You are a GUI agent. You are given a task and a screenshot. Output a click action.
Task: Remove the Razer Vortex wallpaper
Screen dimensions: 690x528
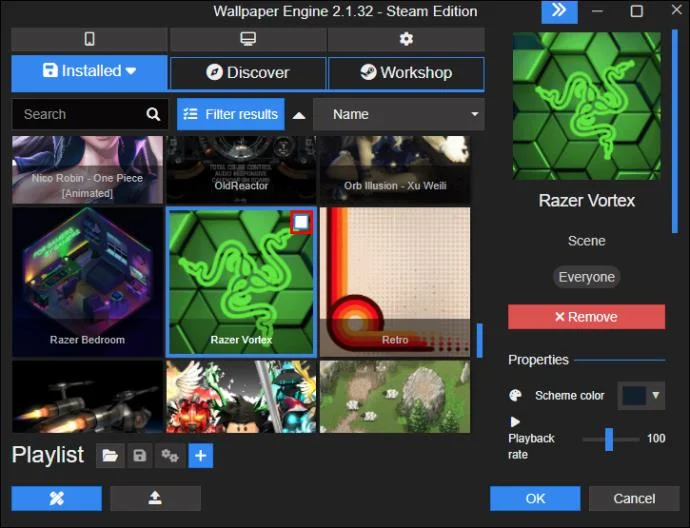click(x=587, y=317)
